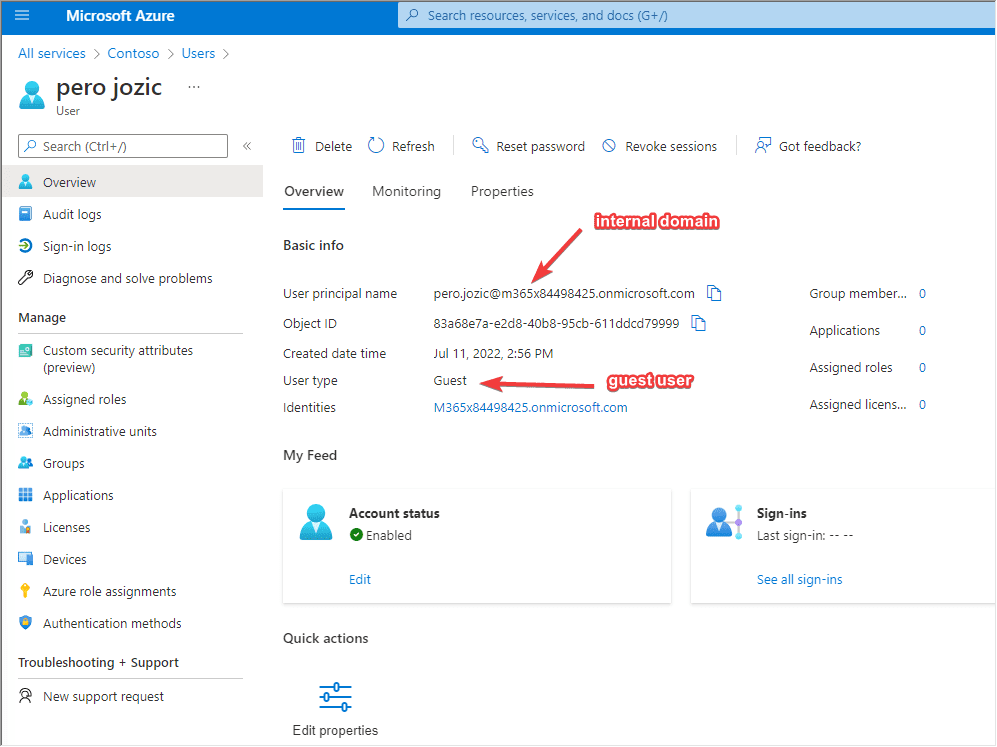Open the hamburger portal menu
This screenshot has height=747, width=997.
pyautogui.click(x=22, y=15)
